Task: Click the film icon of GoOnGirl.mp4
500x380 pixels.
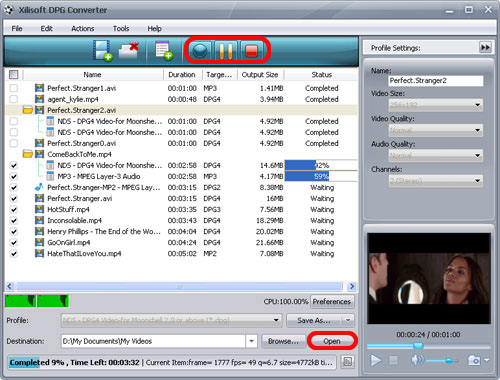Action: (39, 242)
